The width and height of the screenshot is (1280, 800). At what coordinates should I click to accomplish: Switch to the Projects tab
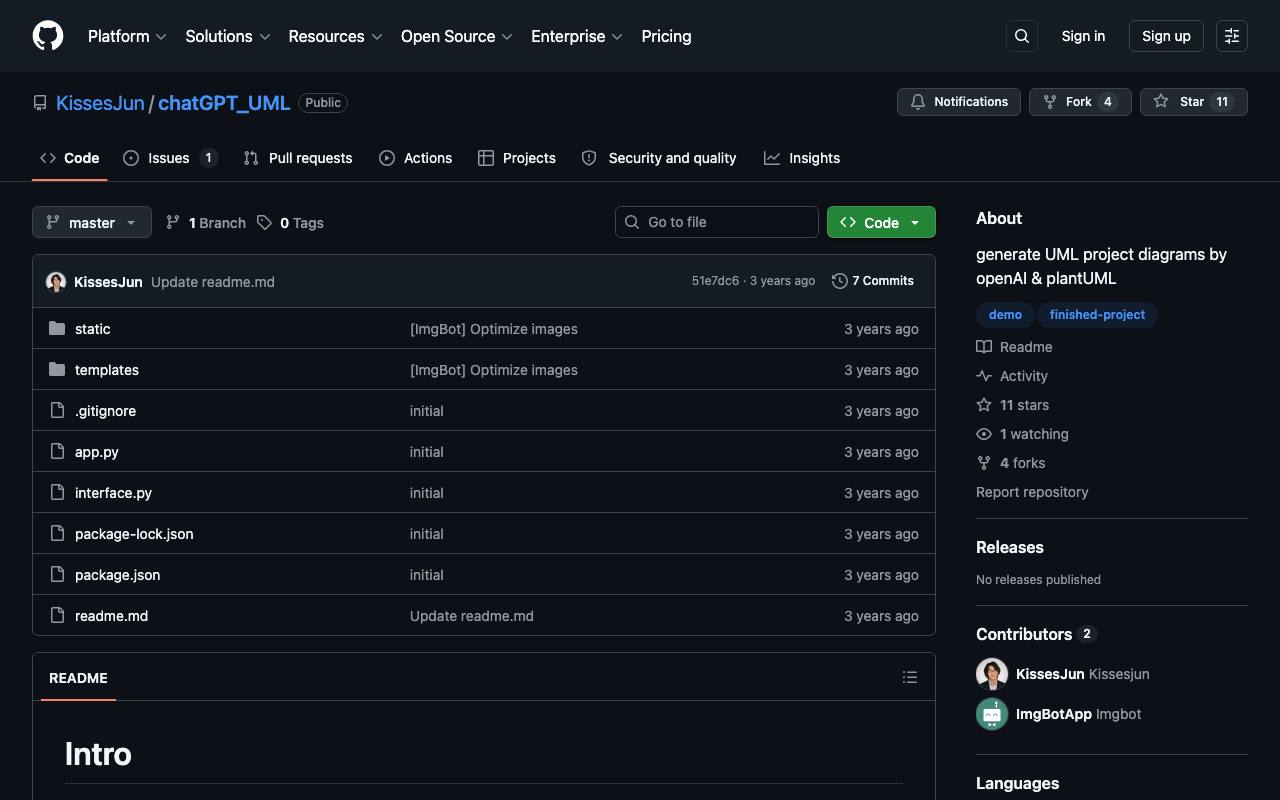(x=517, y=158)
